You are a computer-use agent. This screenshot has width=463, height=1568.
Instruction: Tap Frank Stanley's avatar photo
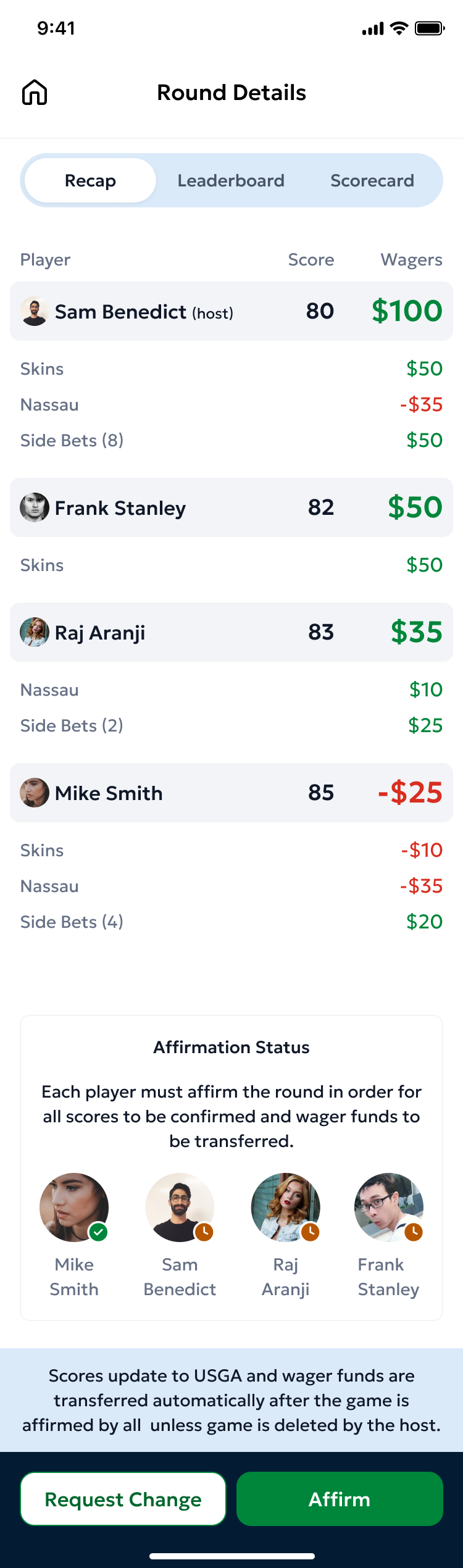(x=35, y=507)
